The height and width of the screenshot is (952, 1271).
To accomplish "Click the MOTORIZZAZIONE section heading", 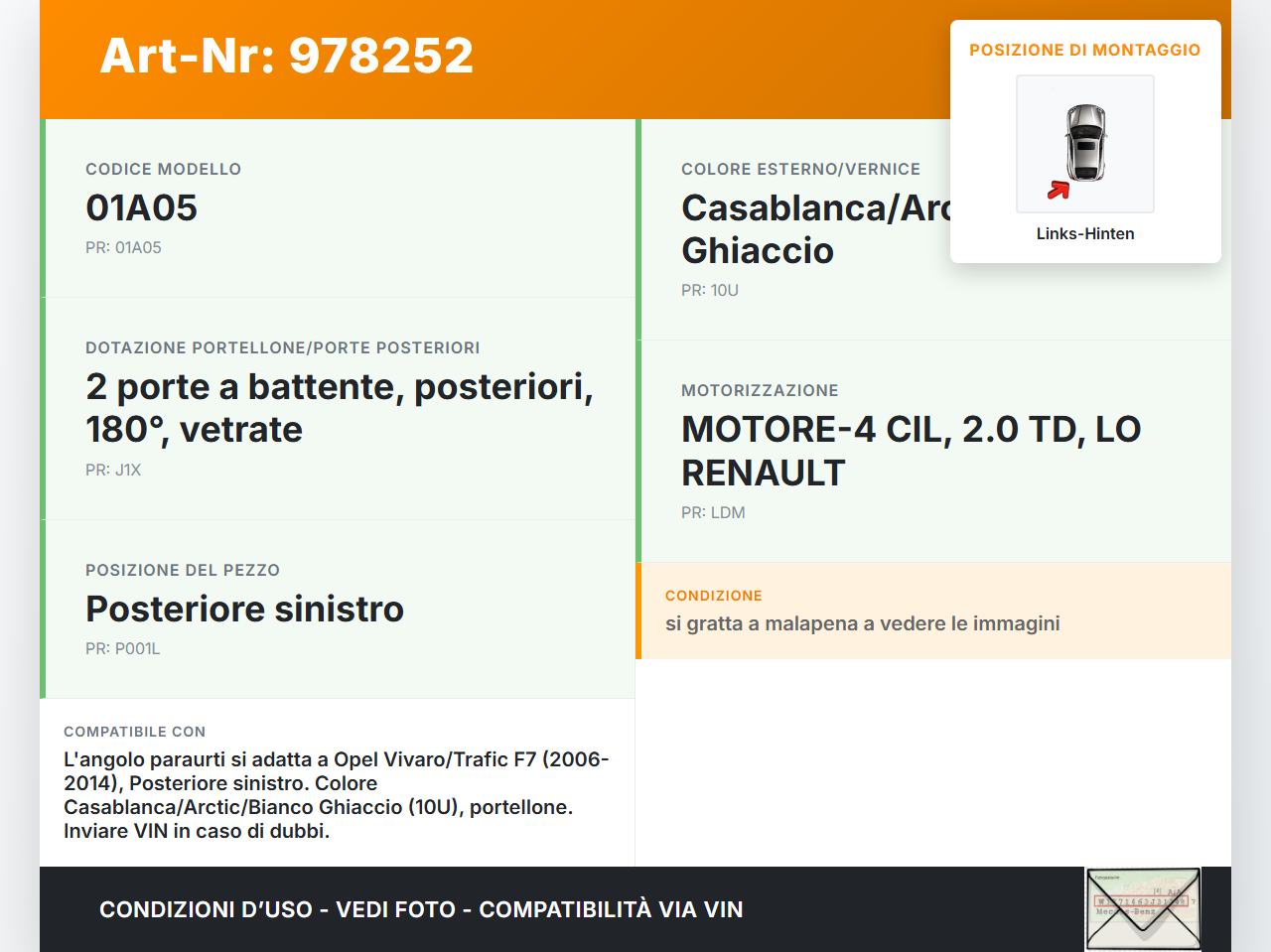I will tap(760, 390).
